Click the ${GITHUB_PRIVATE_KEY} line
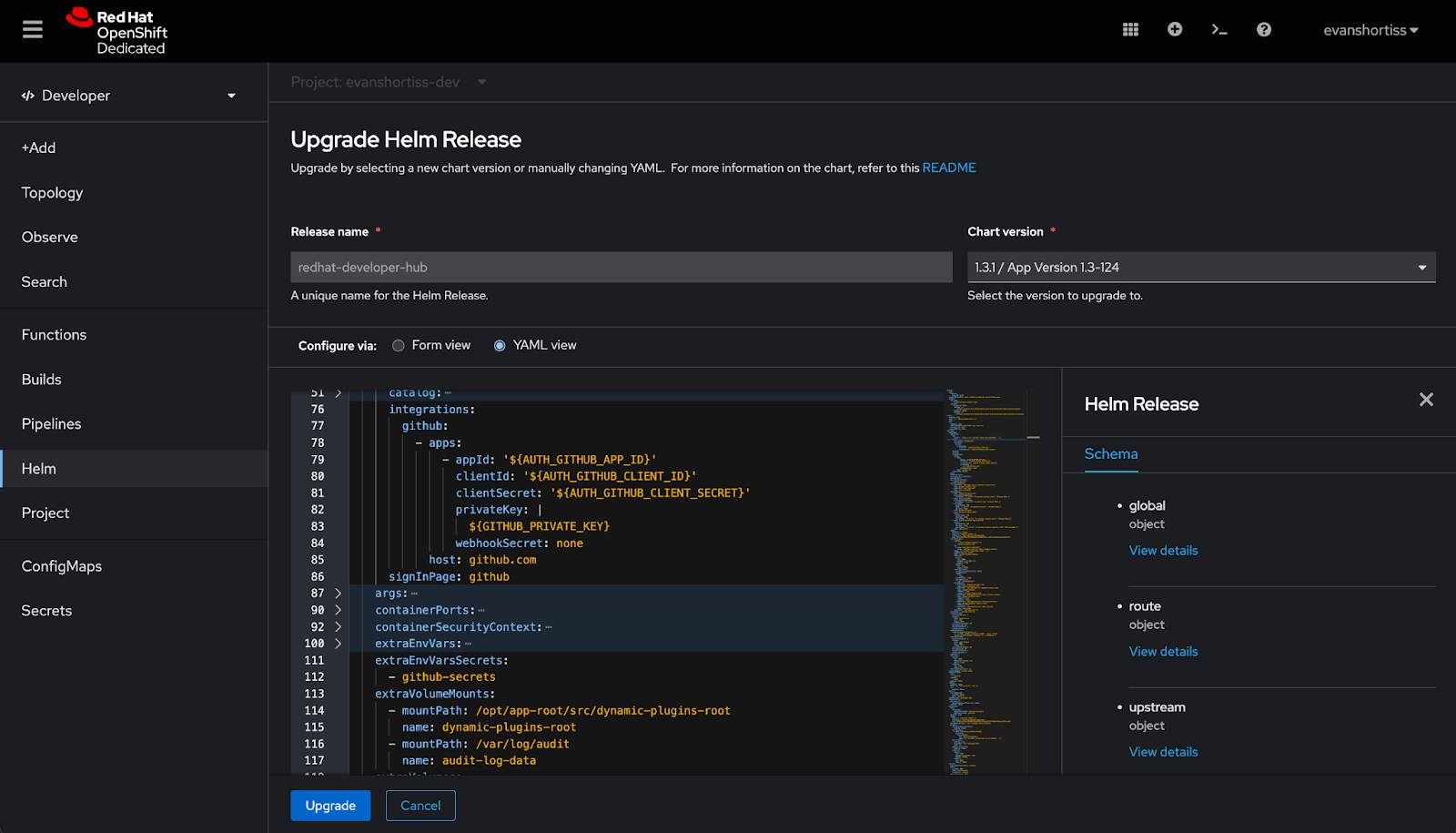1456x833 pixels. (x=540, y=527)
